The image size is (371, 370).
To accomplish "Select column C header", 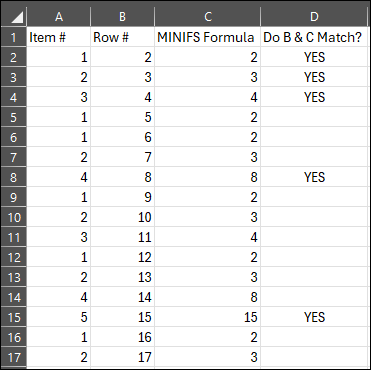I will [x=208, y=17].
